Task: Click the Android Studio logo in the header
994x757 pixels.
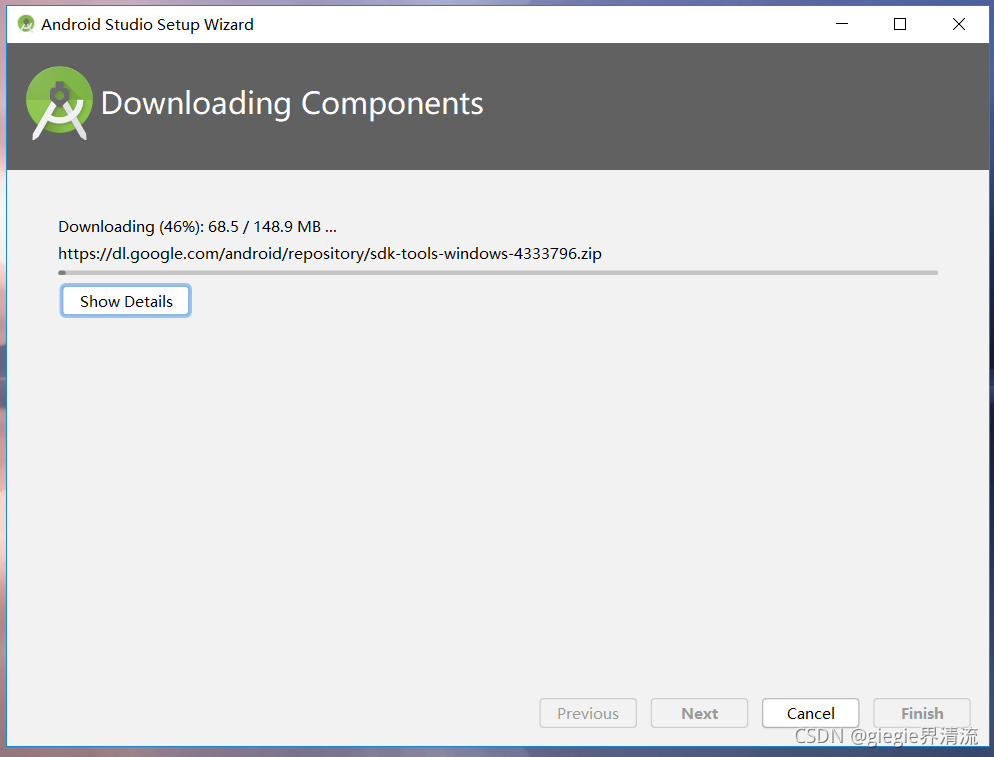Action: point(59,103)
